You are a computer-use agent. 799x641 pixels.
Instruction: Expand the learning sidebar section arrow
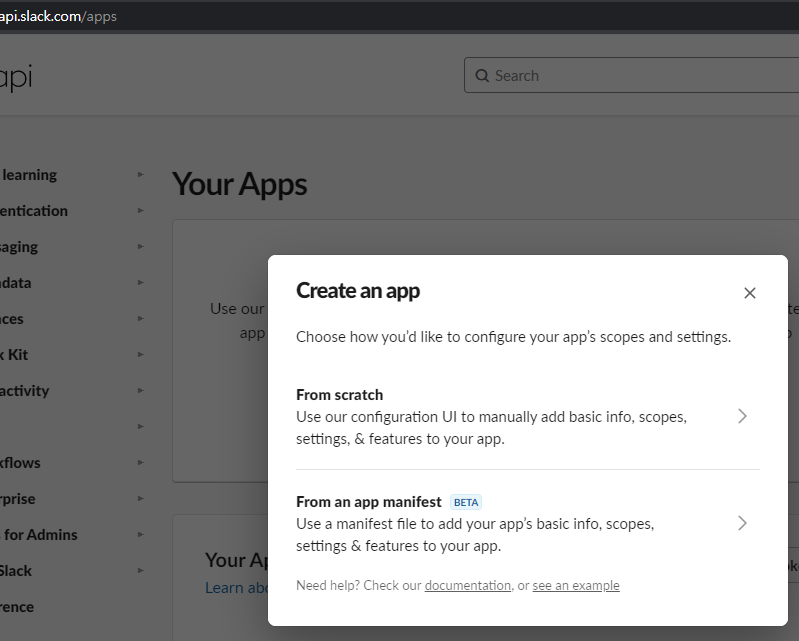[x=141, y=175]
